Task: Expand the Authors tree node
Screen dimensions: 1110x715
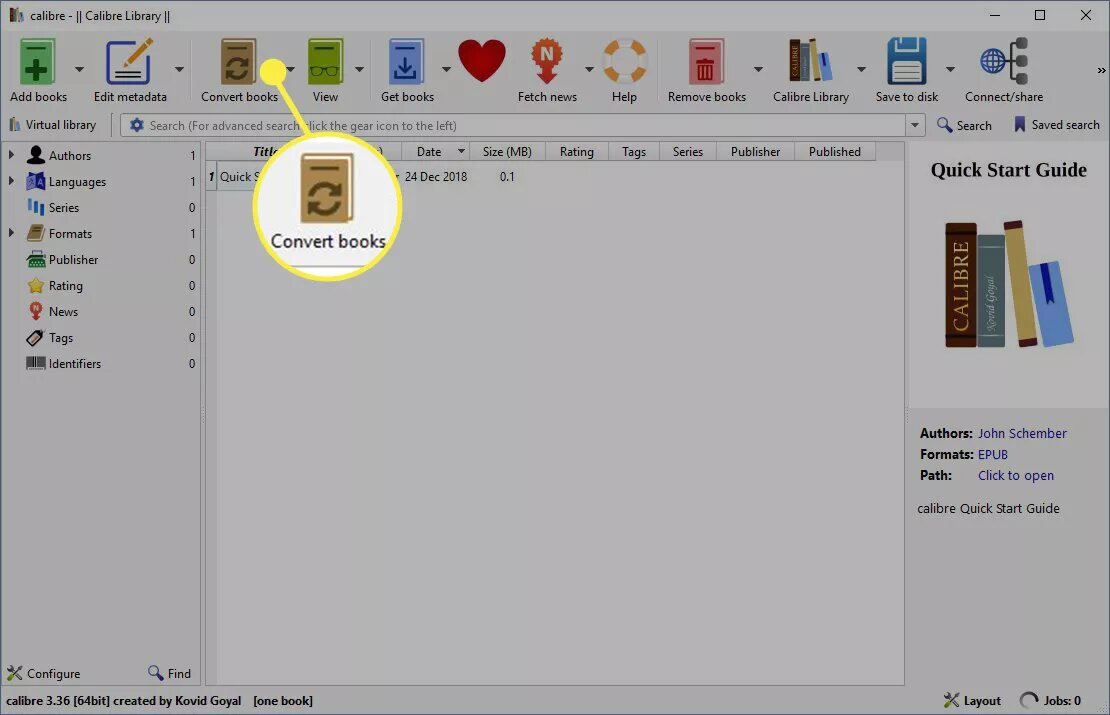Action: (11, 154)
